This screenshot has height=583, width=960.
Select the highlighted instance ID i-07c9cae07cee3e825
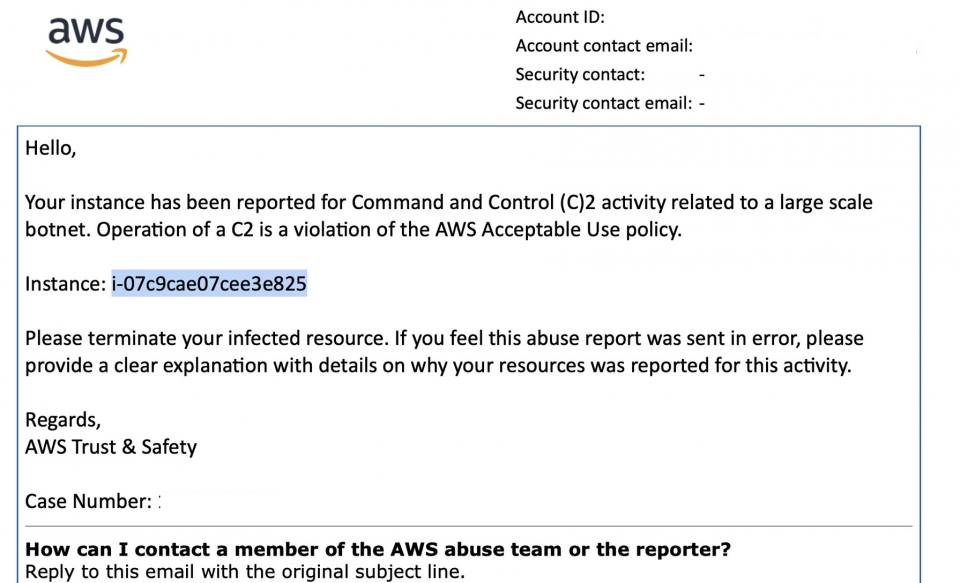pyautogui.click(x=209, y=284)
